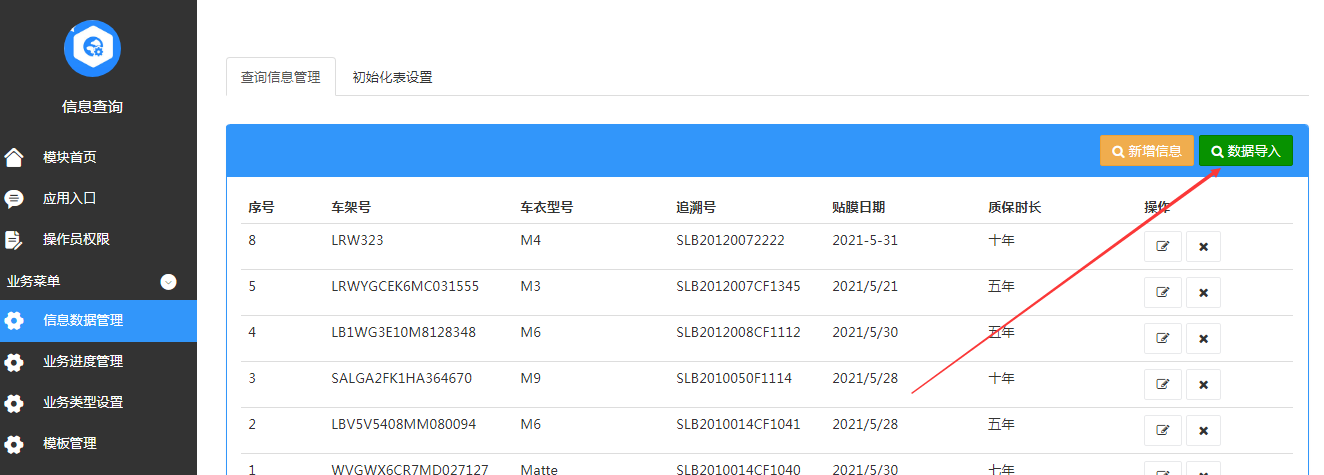This screenshot has height=475, width=1324.
Task: Delete row SALGA2FK1HA364670
Action: coord(1203,384)
